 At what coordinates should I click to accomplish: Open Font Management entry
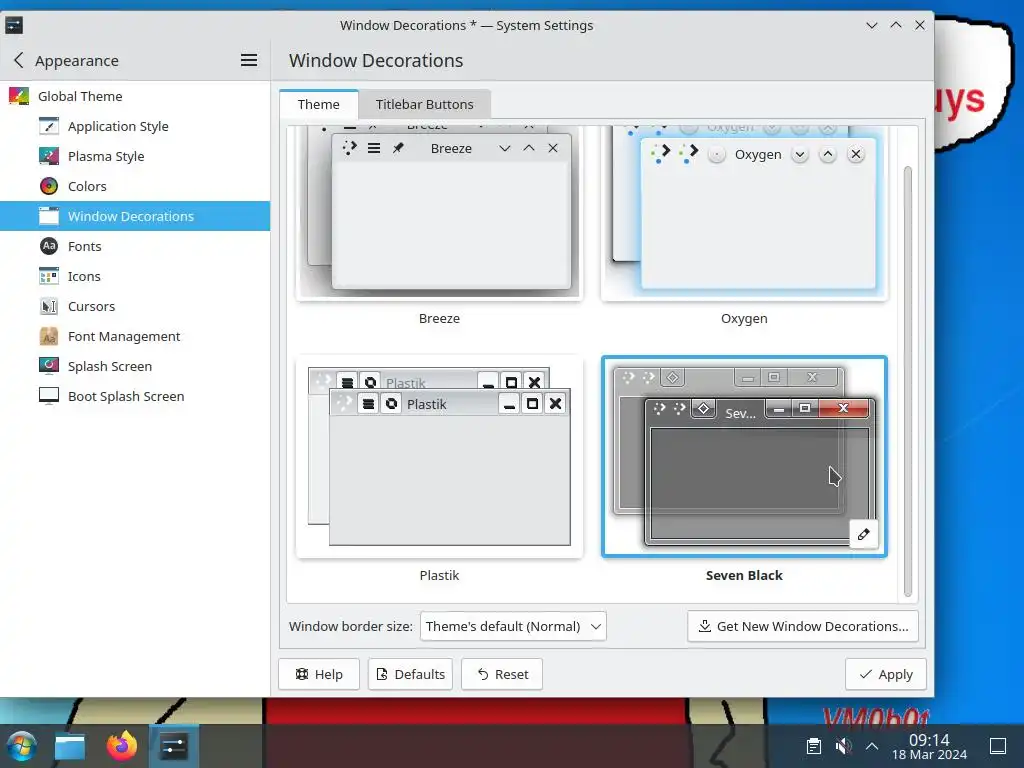(135, 336)
